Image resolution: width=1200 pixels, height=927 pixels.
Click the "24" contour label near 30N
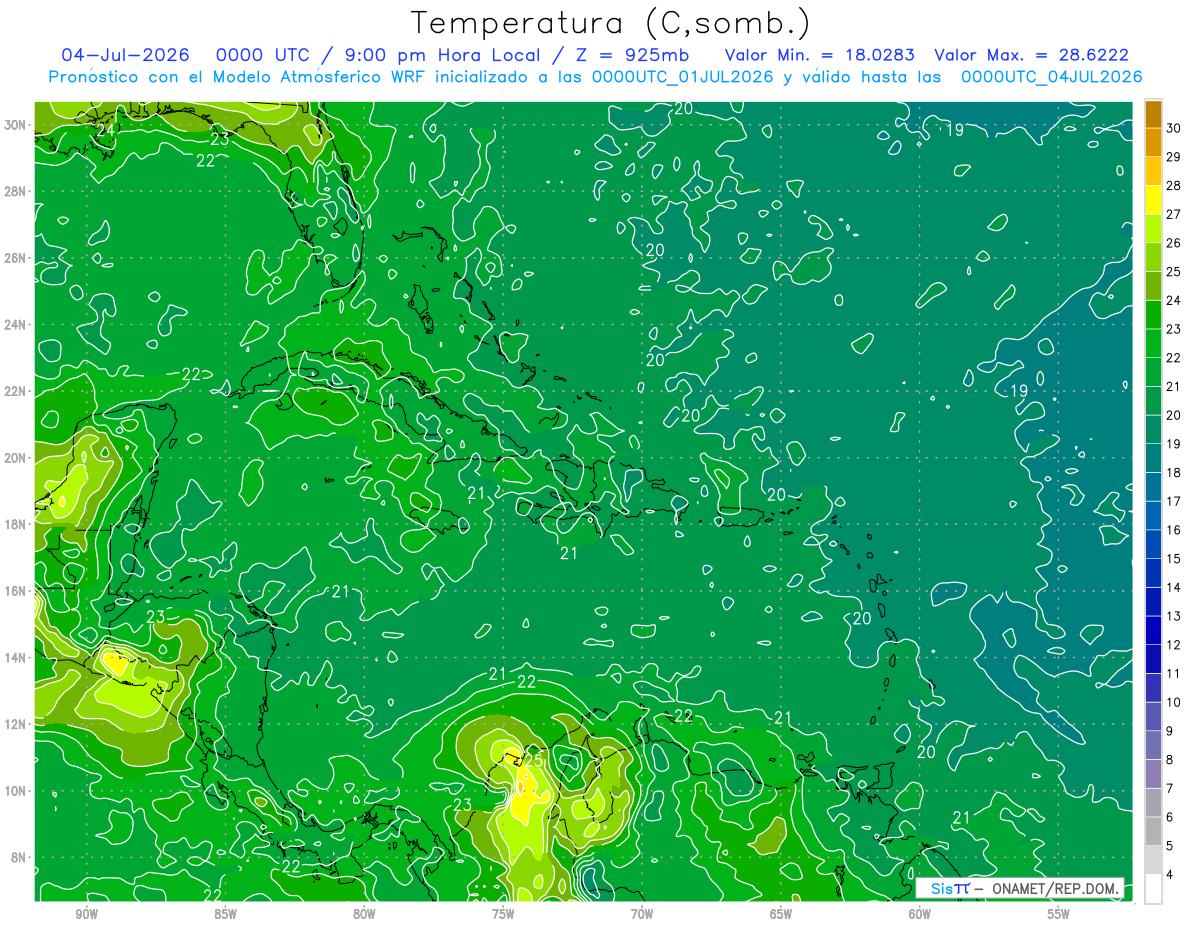[106, 129]
